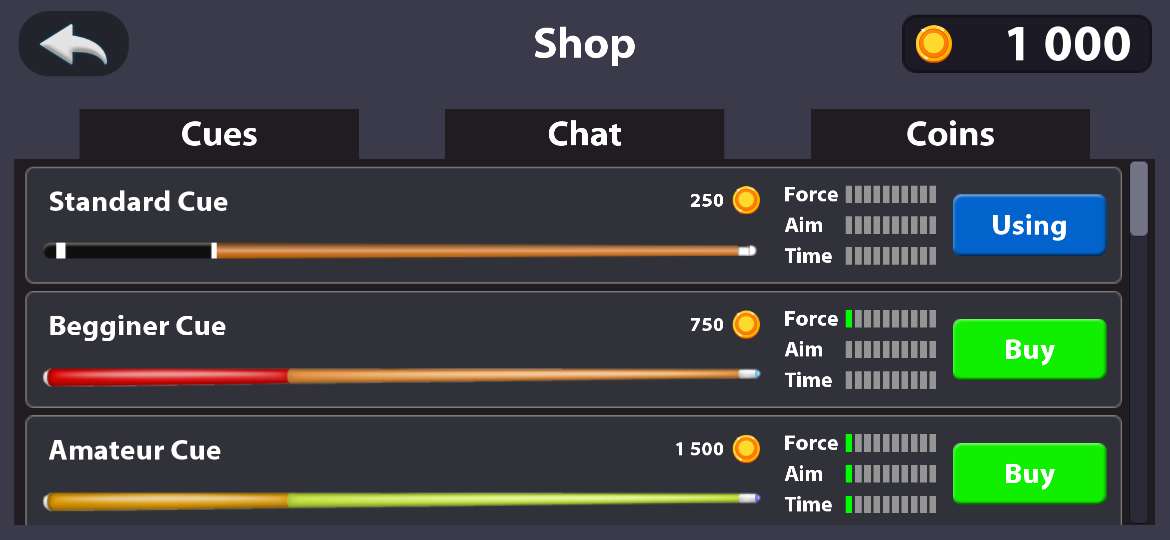Buy the Amateur Cue

[1029, 473]
